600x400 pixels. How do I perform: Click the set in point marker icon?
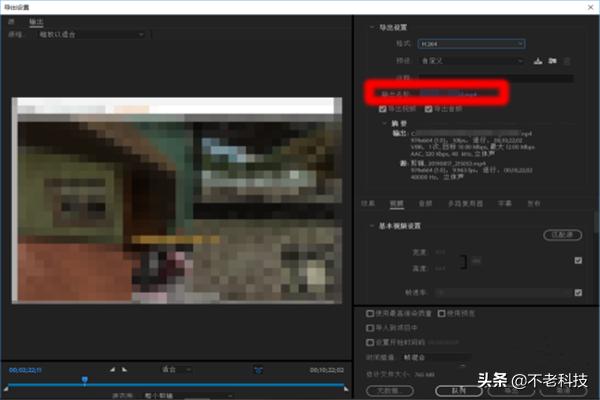click(112, 369)
